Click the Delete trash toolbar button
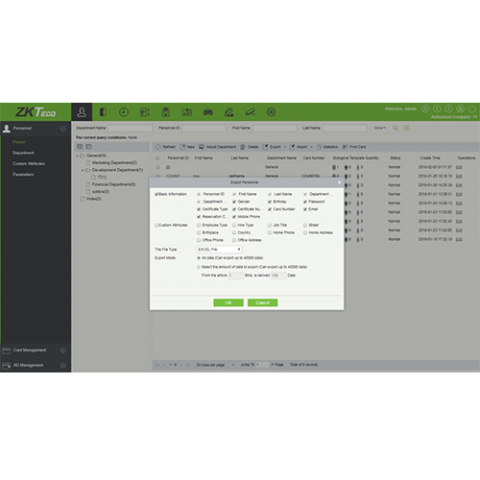The width and height of the screenshot is (480, 480). coord(249,147)
